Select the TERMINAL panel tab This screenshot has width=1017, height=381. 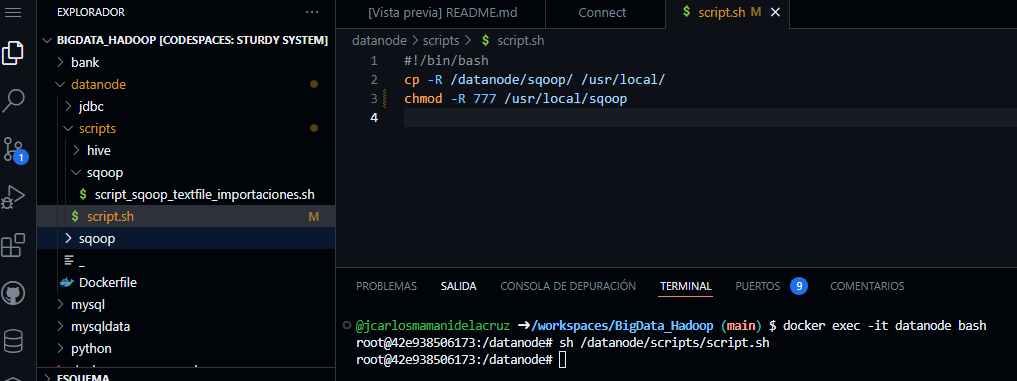click(x=686, y=286)
